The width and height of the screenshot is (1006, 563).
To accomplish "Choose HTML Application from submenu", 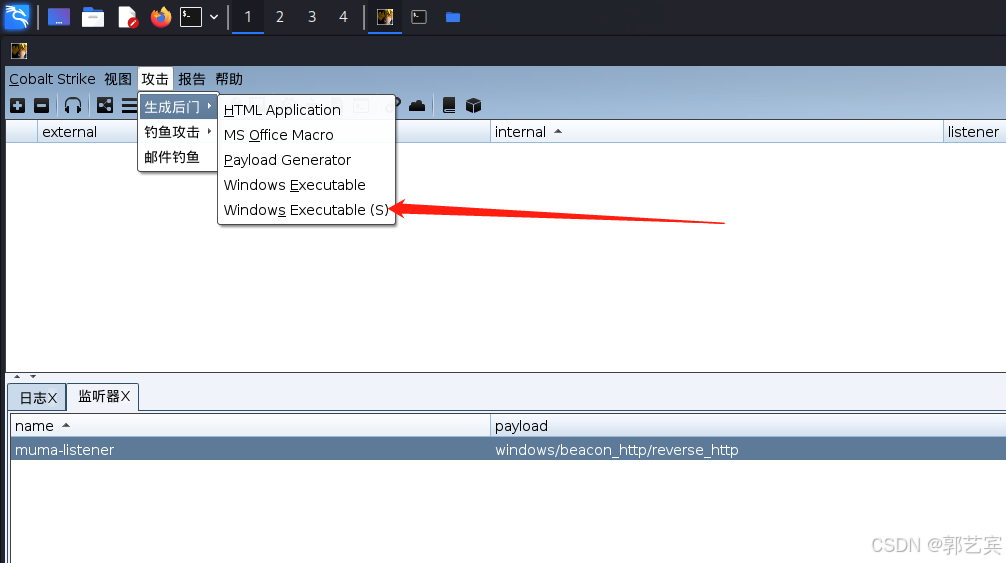I will (x=306, y=110).
